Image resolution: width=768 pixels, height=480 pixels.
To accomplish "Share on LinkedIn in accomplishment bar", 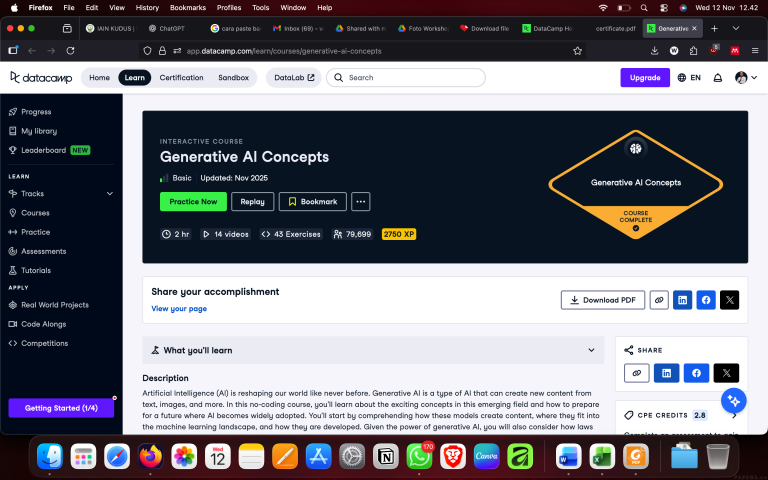I will pyautogui.click(x=682, y=300).
